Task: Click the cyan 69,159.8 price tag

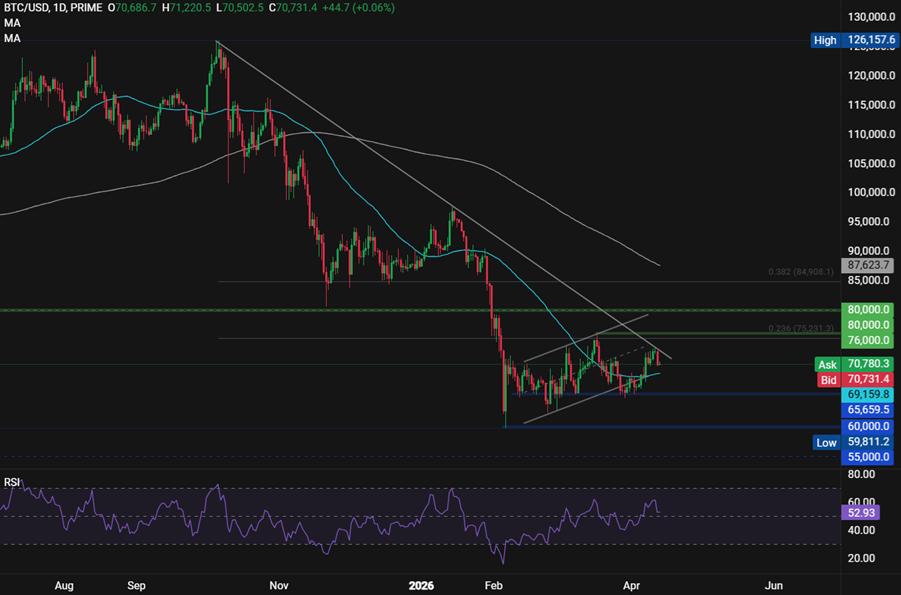Action: click(x=866, y=394)
